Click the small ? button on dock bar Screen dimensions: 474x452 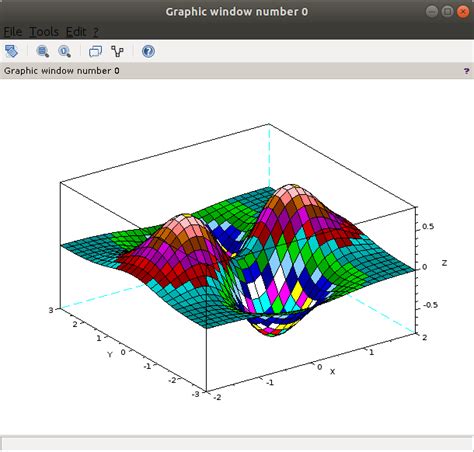[x=466, y=71]
